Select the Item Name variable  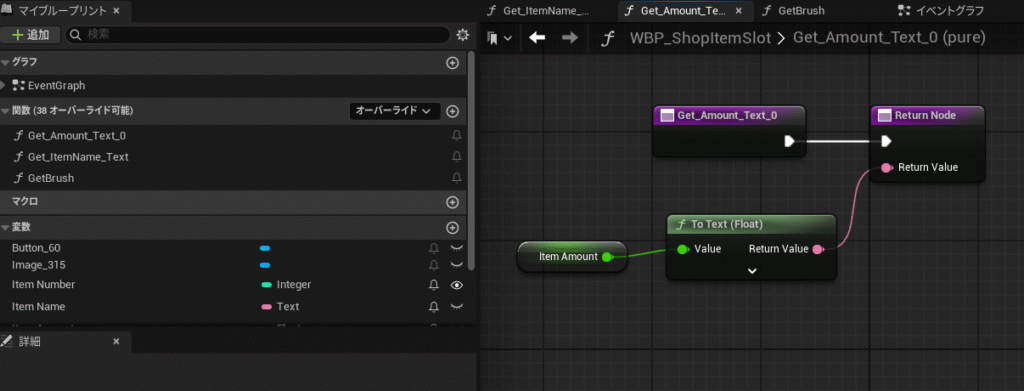point(39,306)
